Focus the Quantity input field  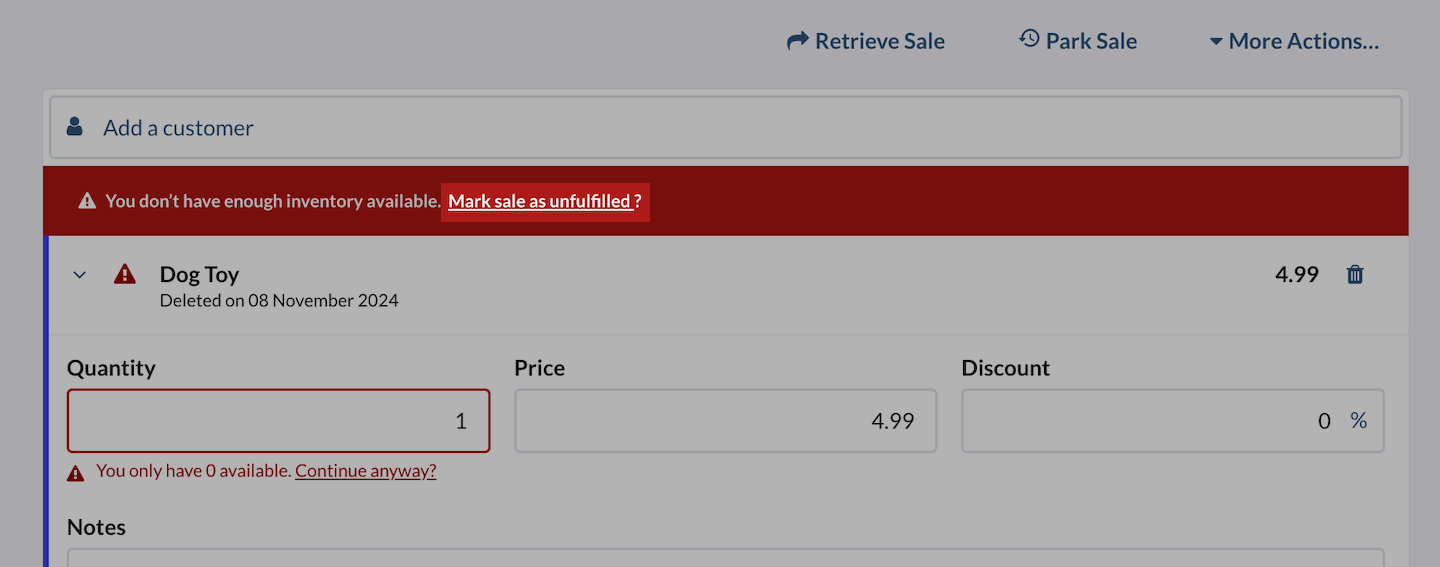coord(278,421)
